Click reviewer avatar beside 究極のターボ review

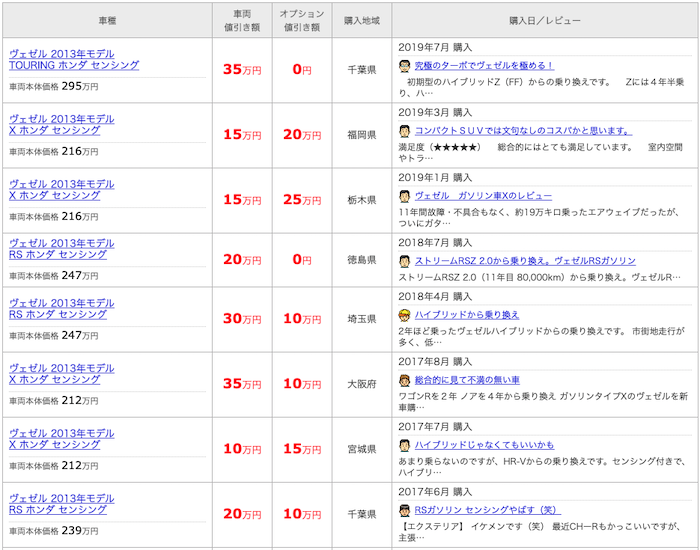tap(404, 66)
